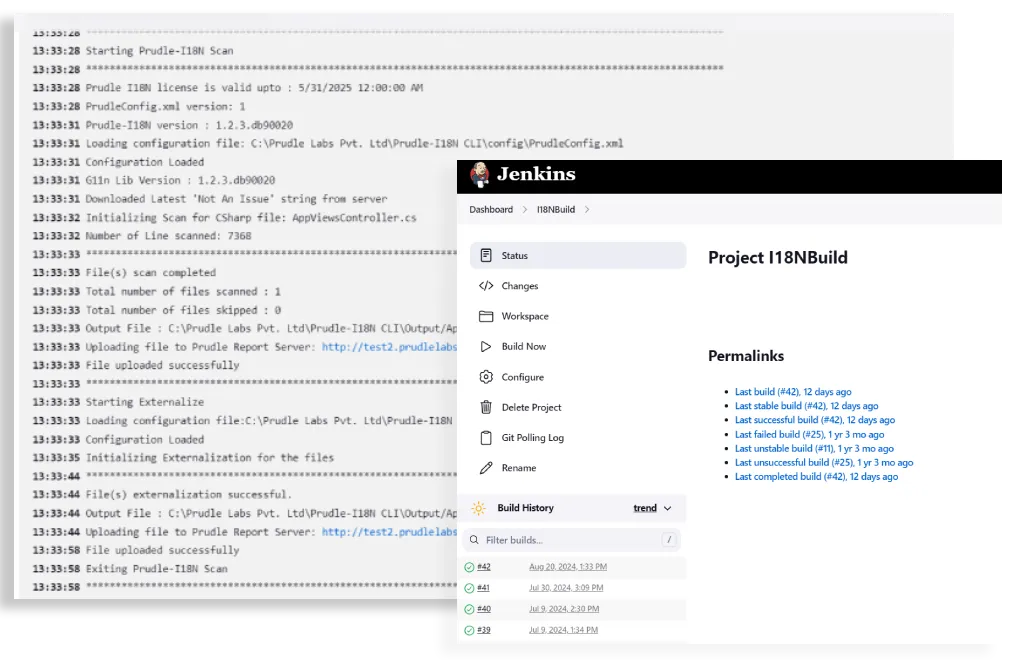Click the Workspace folder icon
This screenshot has width=1024, height=660.
(486, 316)
